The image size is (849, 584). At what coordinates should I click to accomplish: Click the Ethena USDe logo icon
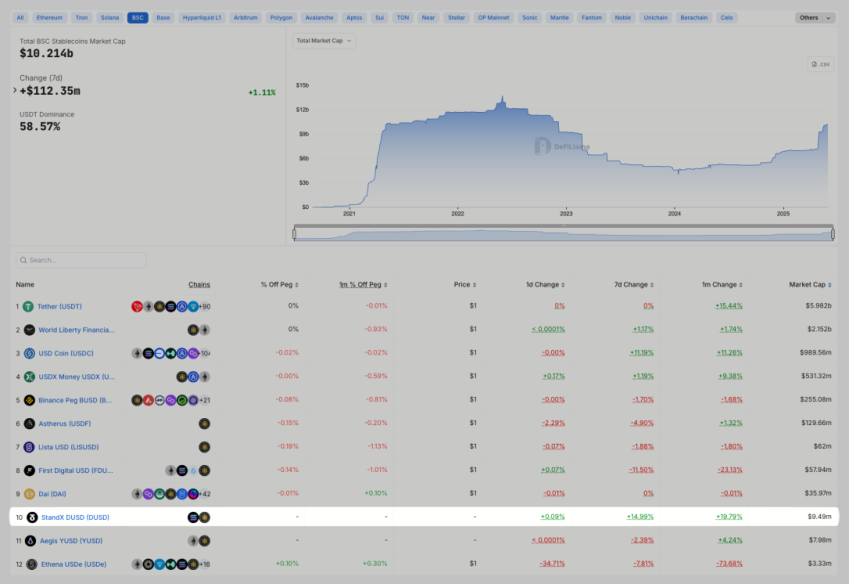(x=32, y=564)
